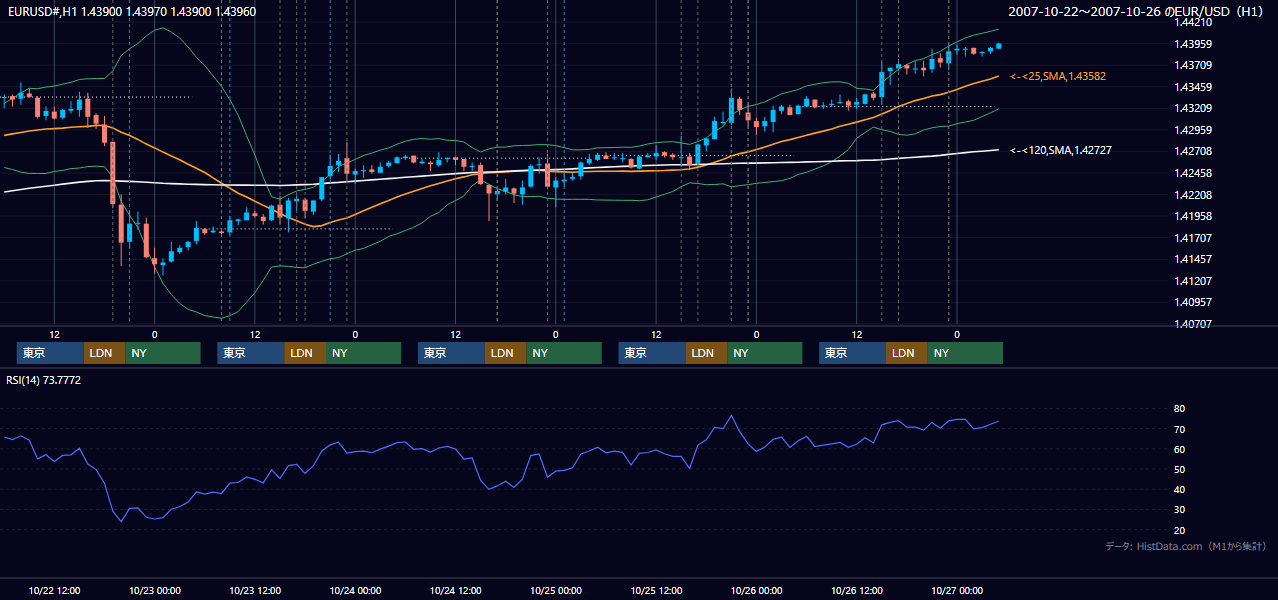Select the NY session block spanning 10/25 00:00

coord(564,353)
